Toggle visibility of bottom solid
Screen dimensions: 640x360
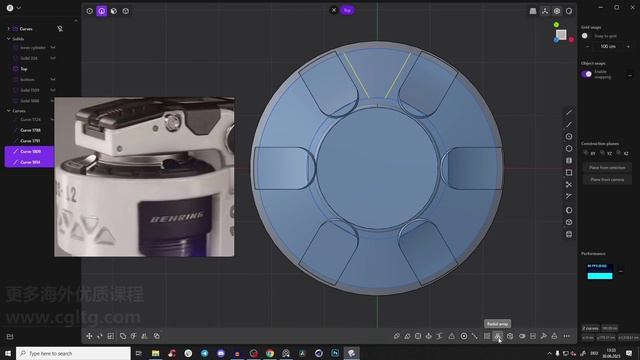click(x=53, y=79)
